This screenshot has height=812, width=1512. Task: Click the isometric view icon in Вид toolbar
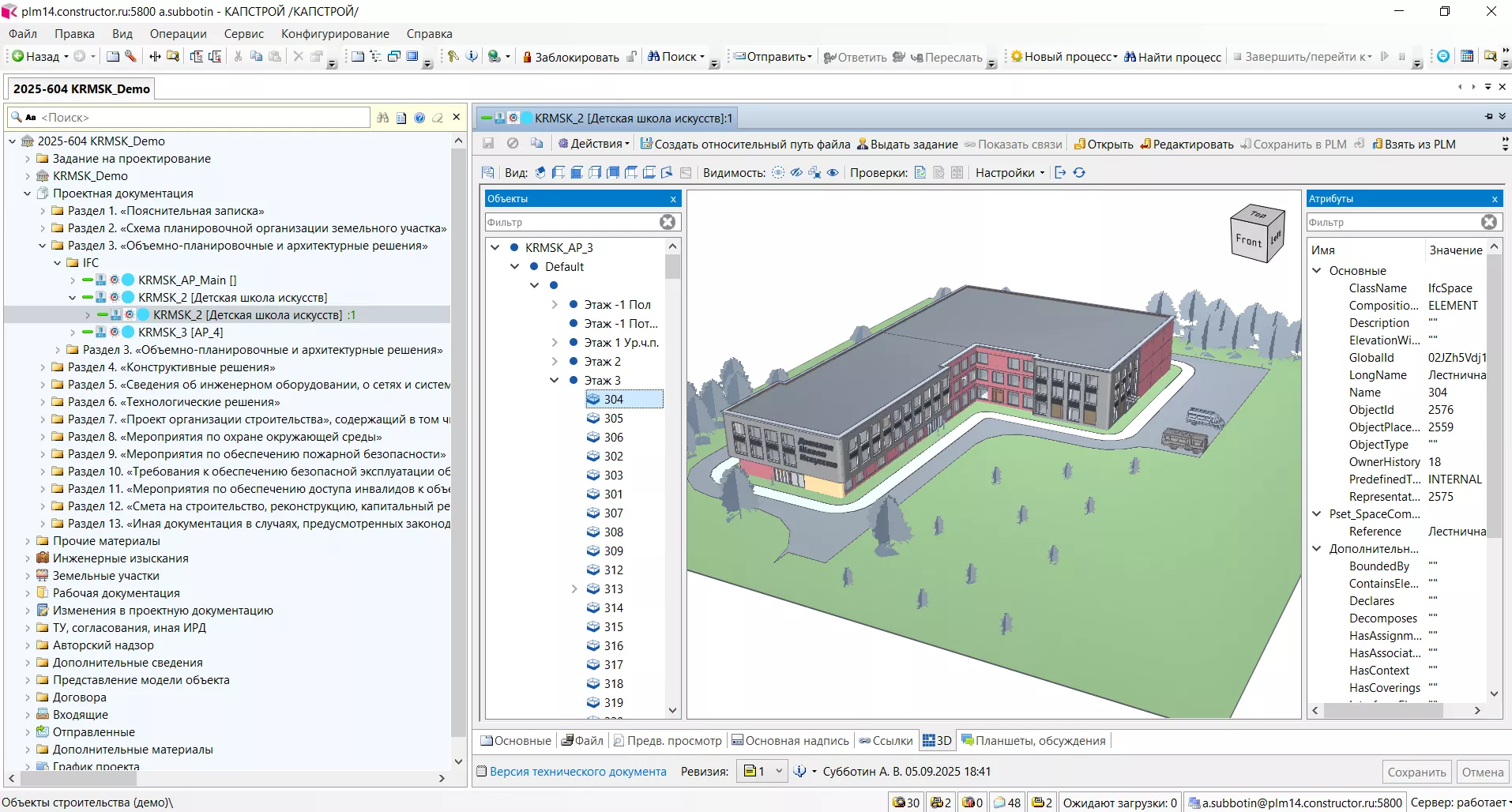(x=540, y=173)
